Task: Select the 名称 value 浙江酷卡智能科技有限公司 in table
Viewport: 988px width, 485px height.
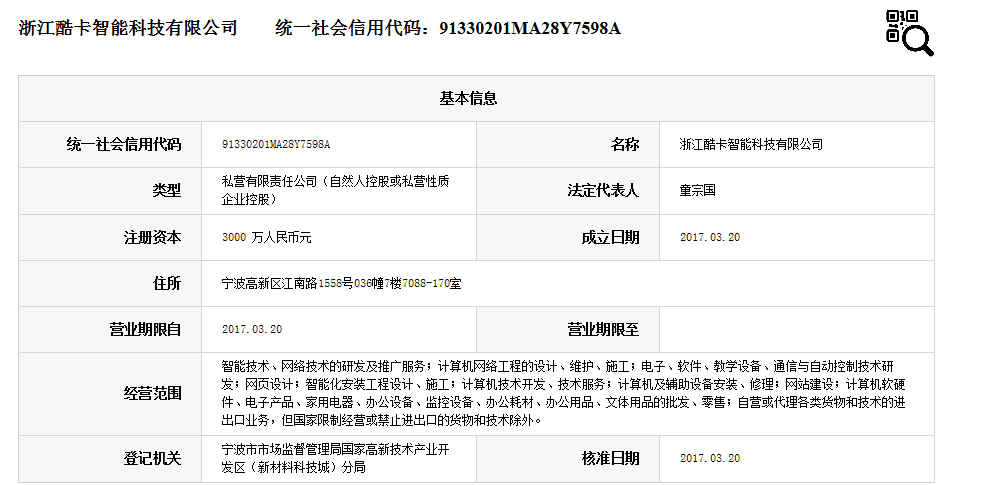Action: click(x=751, y=144)
